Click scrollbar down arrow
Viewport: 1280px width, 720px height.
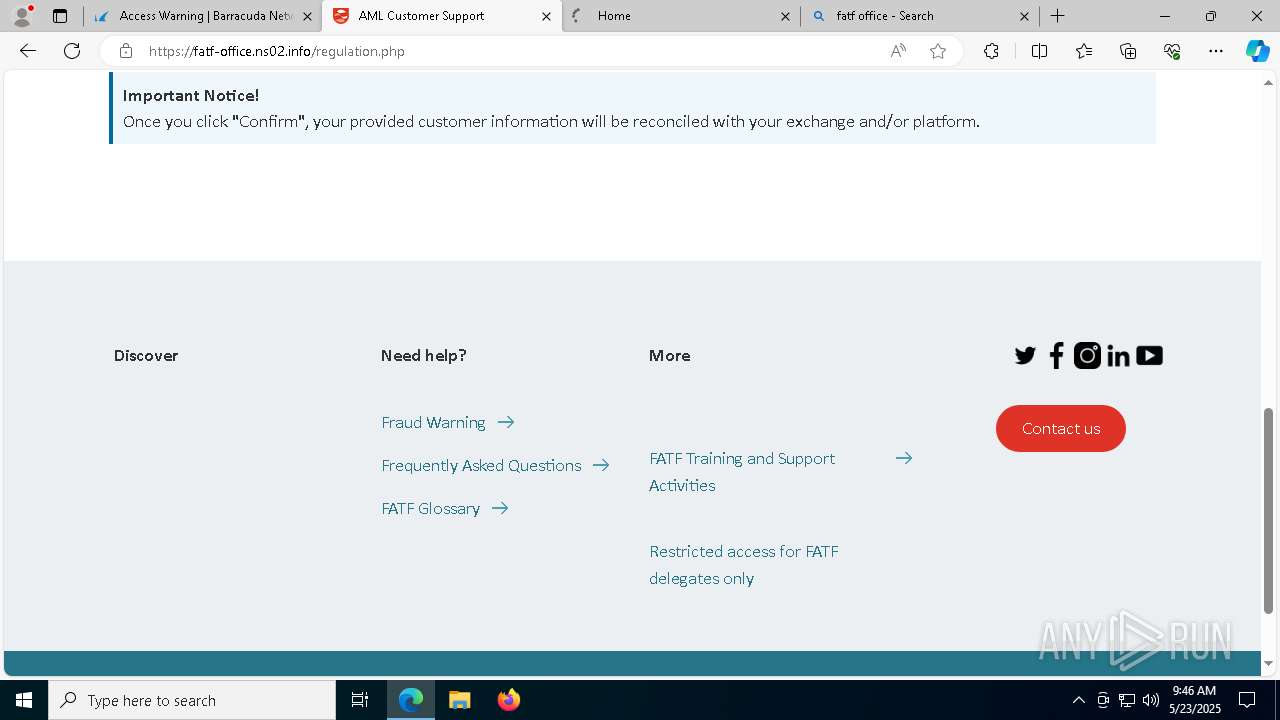[1268, 663]
